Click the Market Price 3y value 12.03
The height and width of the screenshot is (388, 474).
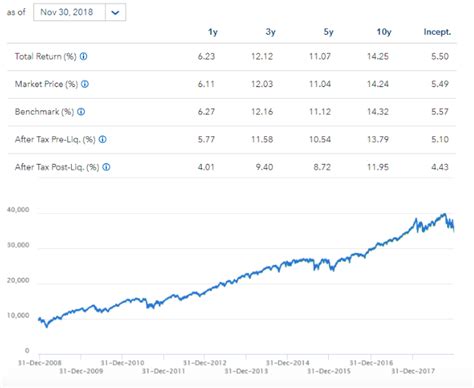(262, 84)
